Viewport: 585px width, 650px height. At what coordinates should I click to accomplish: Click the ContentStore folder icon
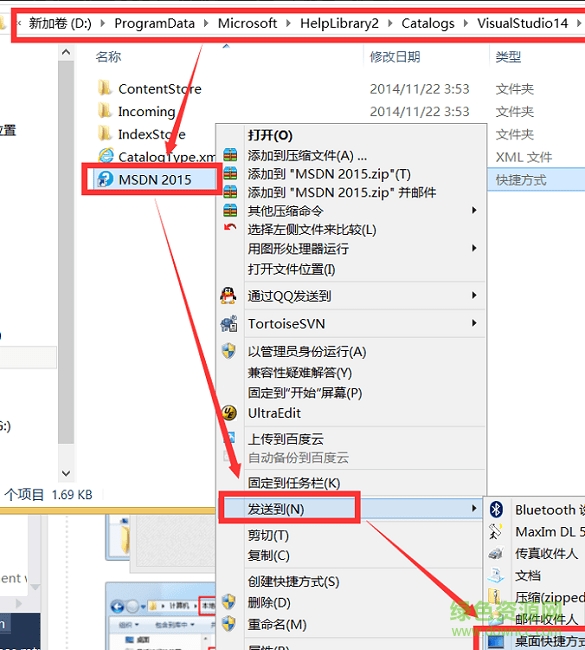coord(105,88)
